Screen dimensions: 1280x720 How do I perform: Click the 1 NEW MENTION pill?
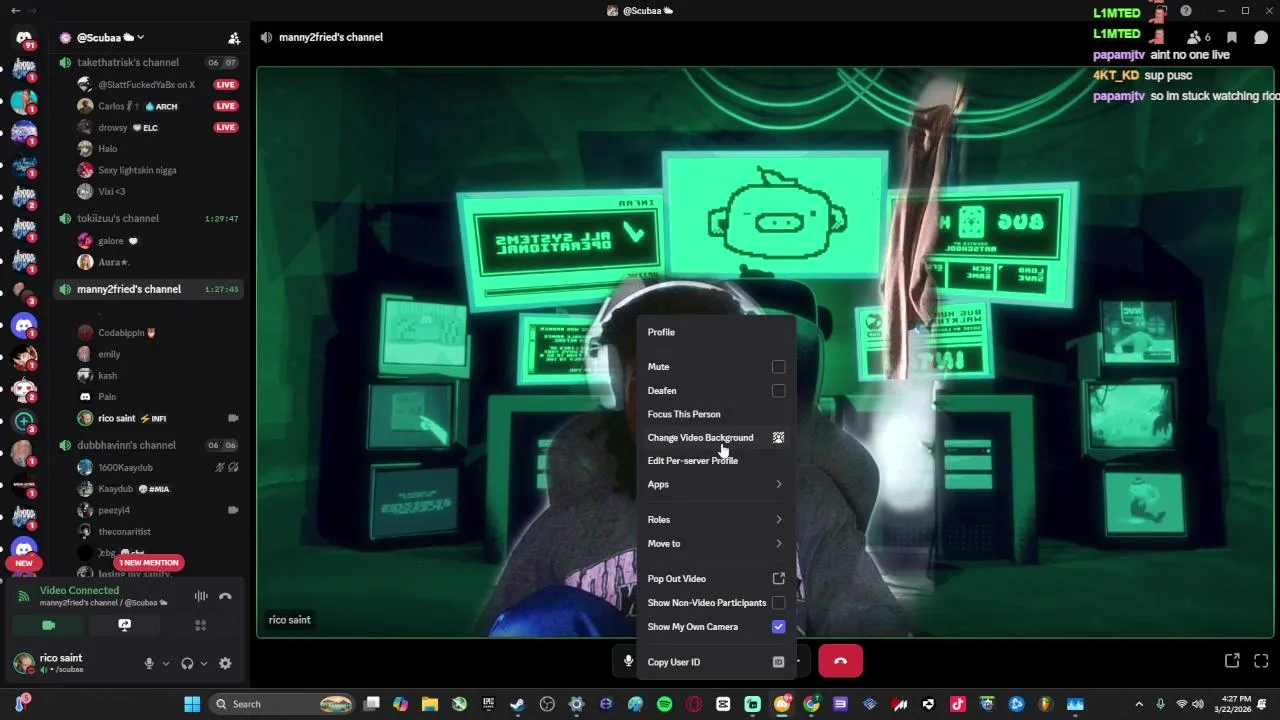(149, 562)
